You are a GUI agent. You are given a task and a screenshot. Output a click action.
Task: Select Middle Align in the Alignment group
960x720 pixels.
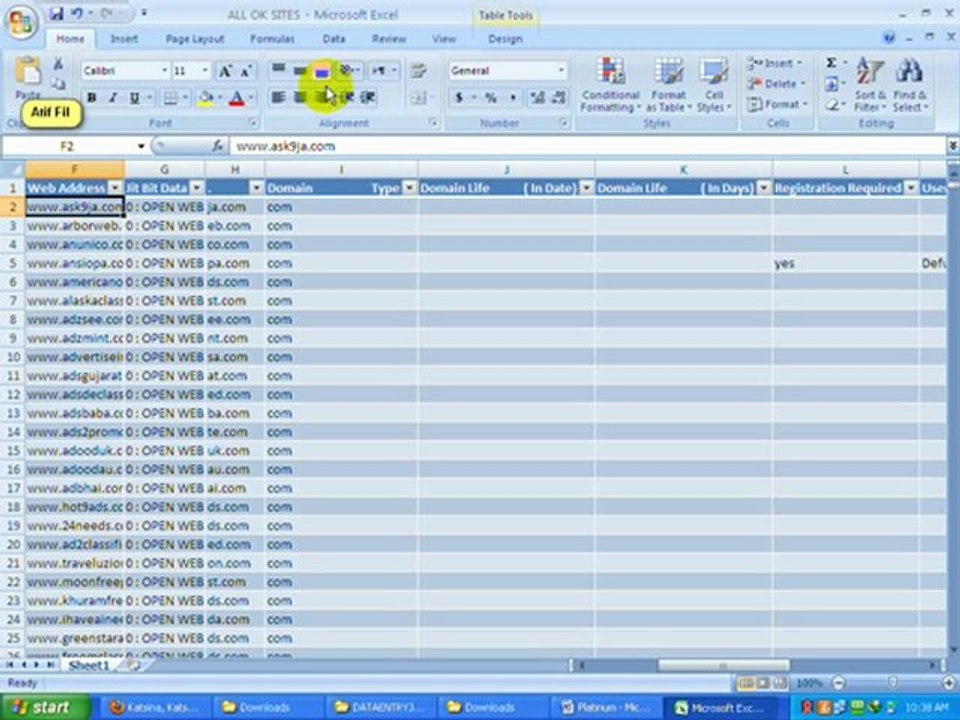pyautogui.click(x=300, y=71)
